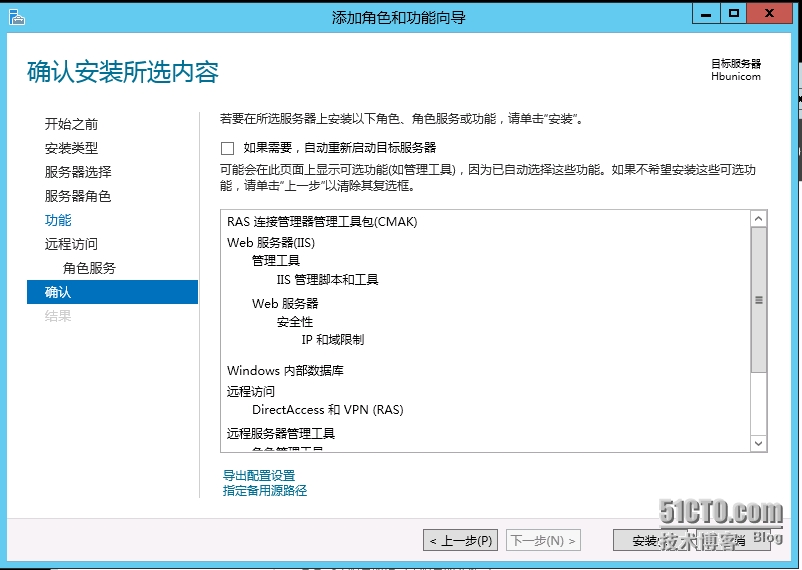Select 远程访问 entry in feature list
This screenshot has width=802, height=570.
pyautogui.click(x=251, y=391)
